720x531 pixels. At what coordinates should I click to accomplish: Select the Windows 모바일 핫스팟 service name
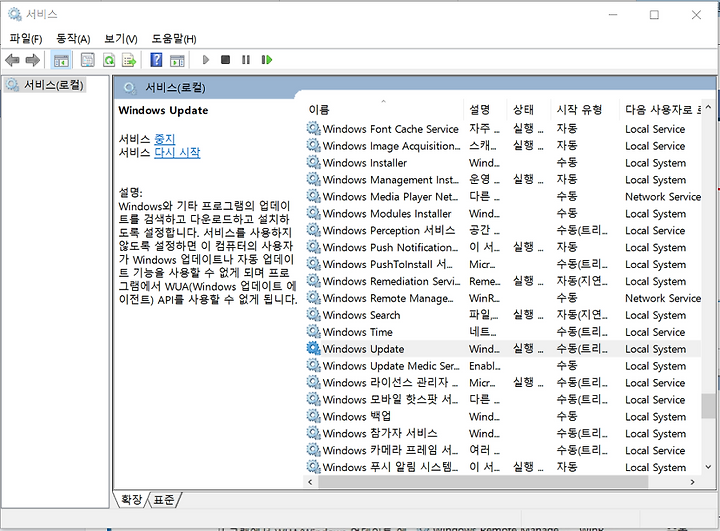coord(390,399)
